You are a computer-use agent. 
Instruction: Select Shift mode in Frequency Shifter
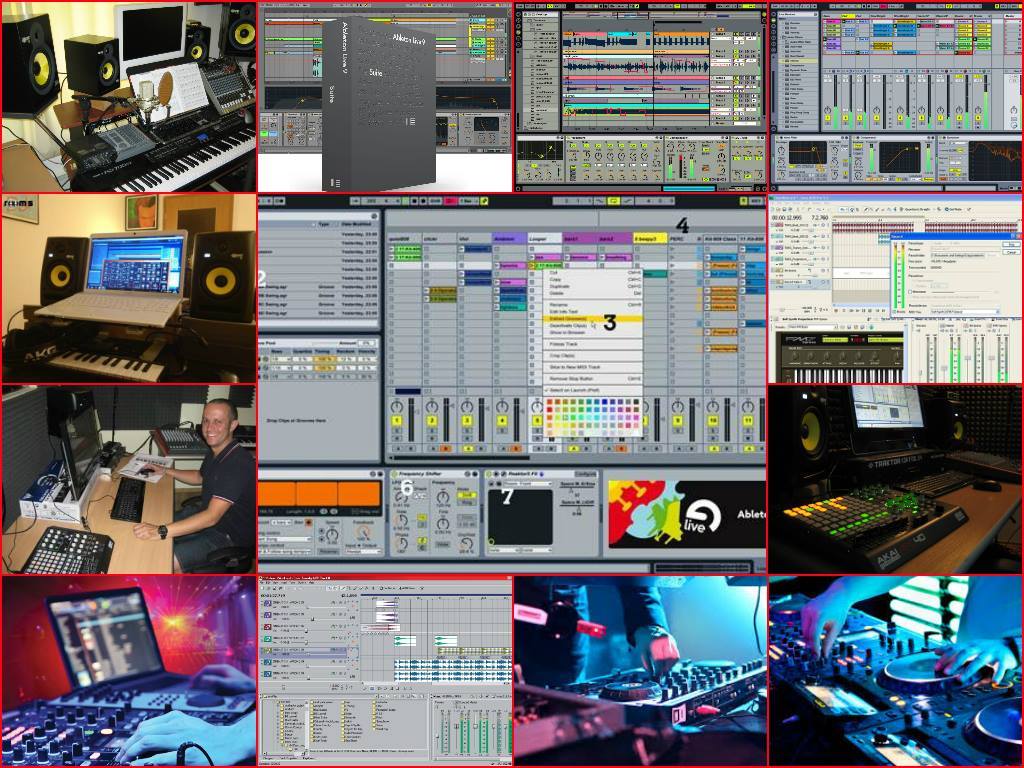[466, 495]
